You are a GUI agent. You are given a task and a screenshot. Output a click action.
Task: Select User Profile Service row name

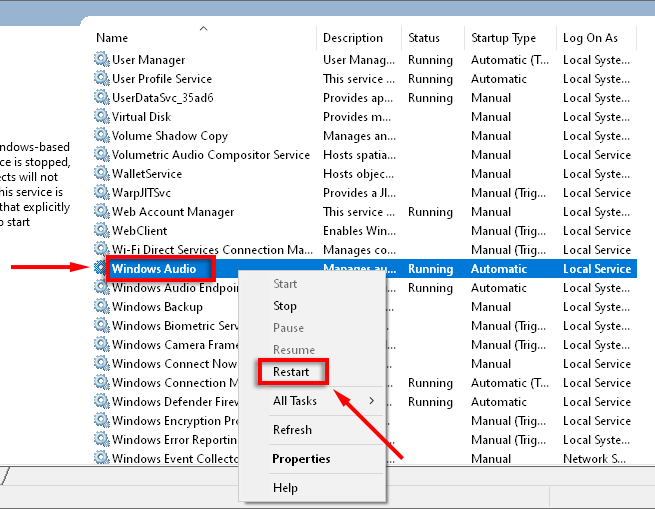click(x=162, y=79)
